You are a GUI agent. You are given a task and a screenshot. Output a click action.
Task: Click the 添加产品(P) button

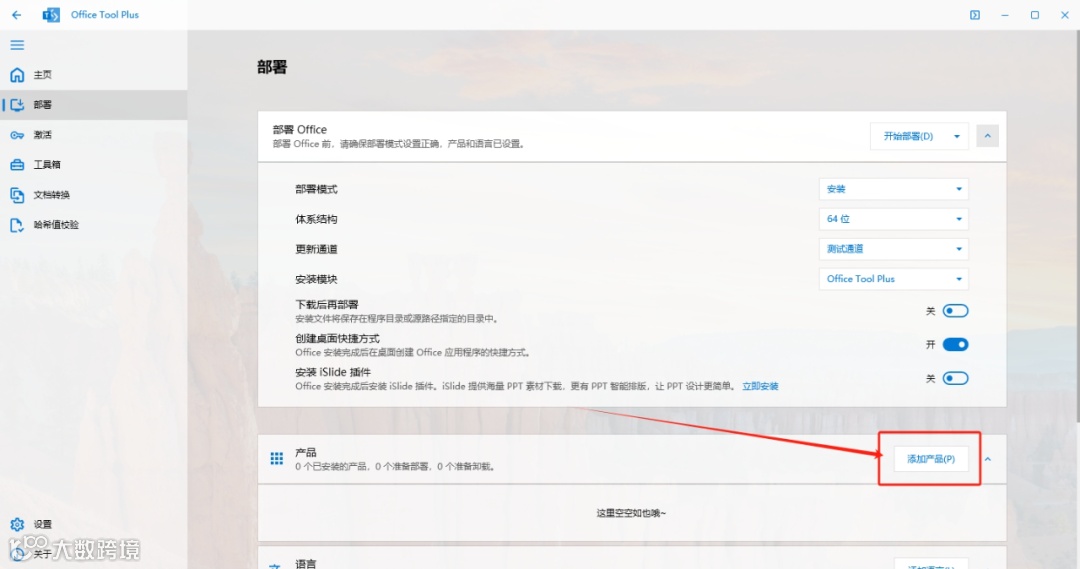click(931, 459)
